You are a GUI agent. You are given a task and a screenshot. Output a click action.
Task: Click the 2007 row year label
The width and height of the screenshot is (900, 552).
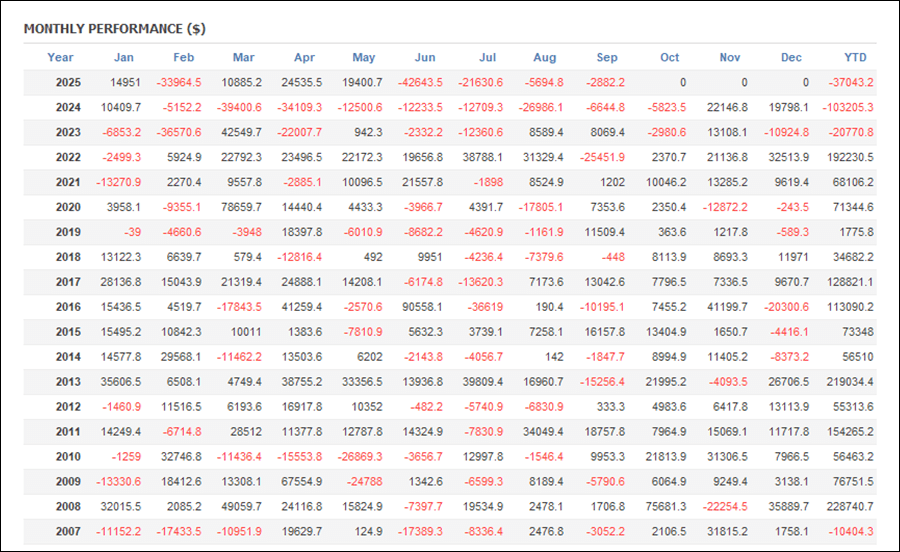(x=68, y=532)
